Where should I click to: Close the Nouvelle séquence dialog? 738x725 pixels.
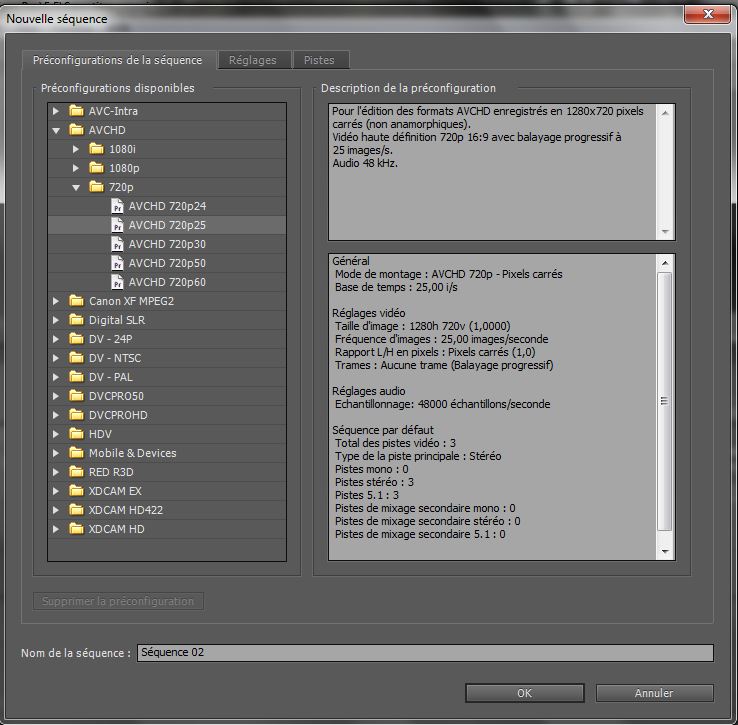(x=708, y=13)
